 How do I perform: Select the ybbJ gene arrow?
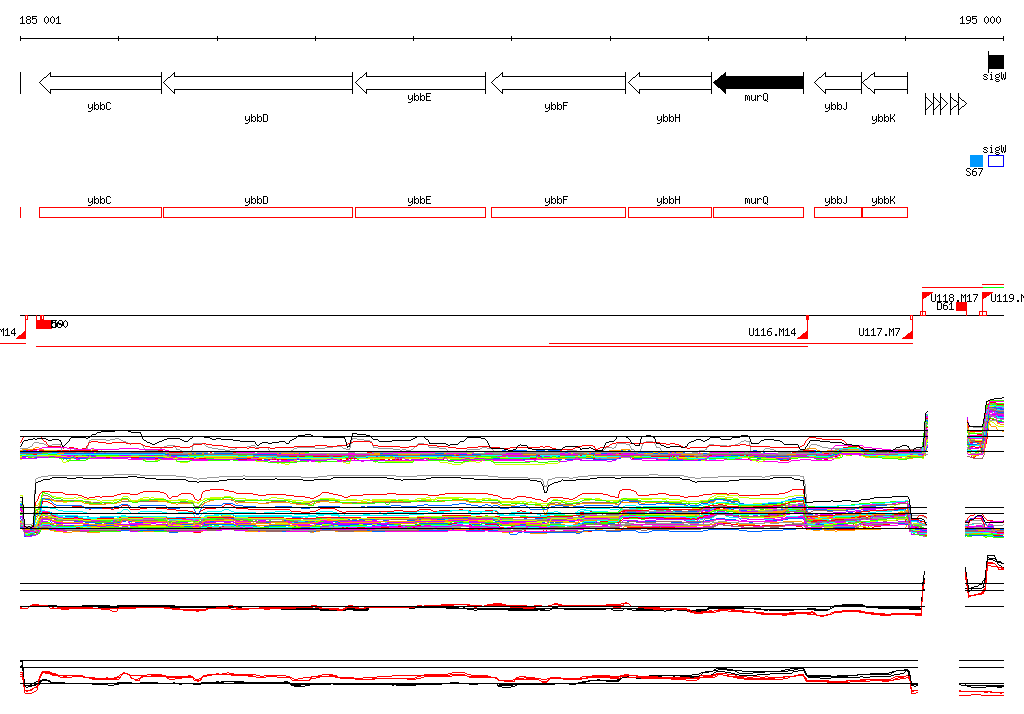point(838,84)
